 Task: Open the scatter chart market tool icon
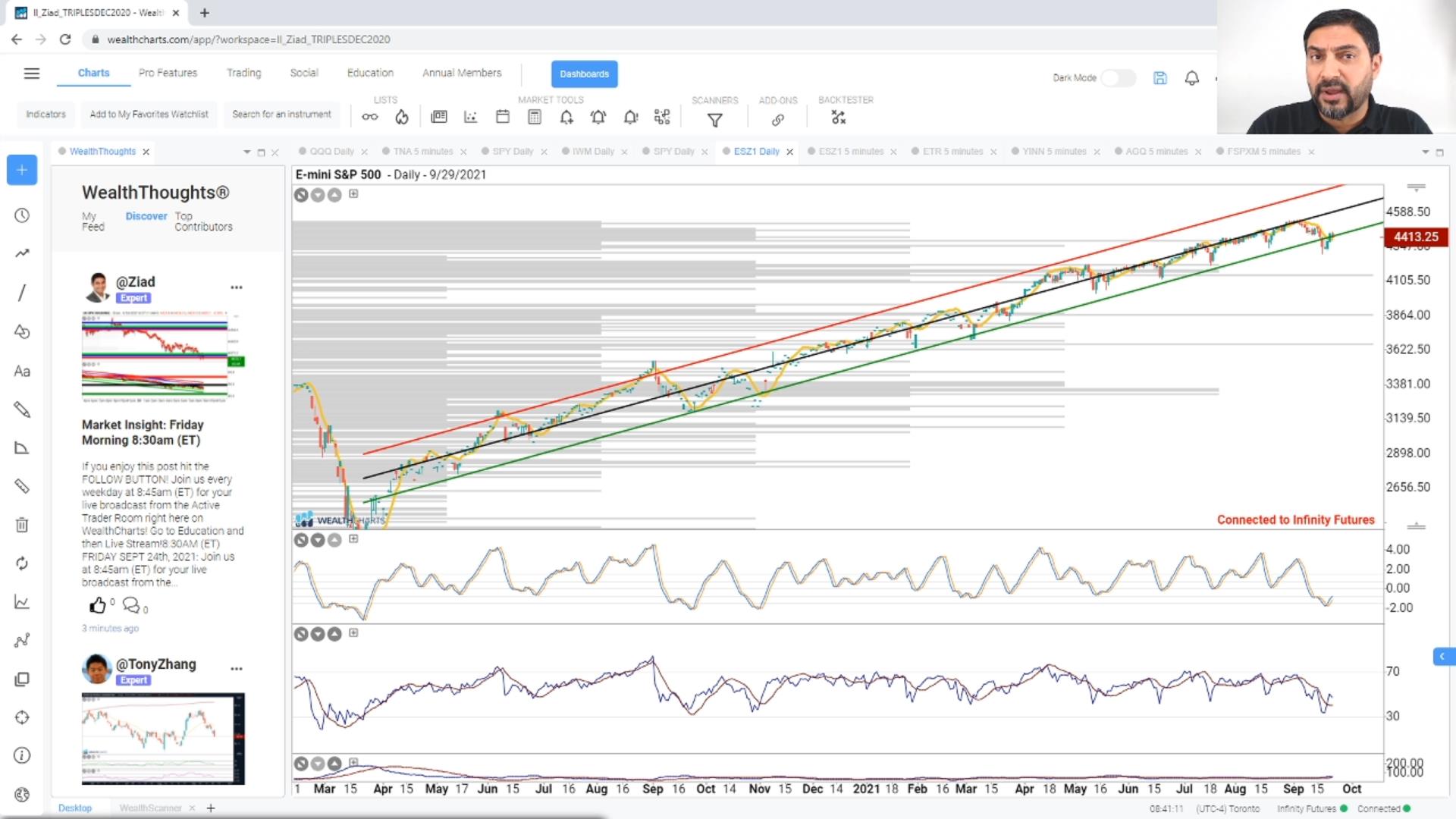click(x=471, y=117)
